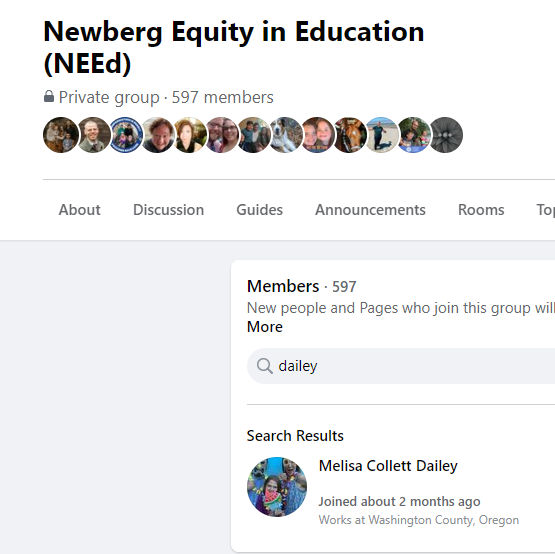Go to the Rooms tab
Viewport: 555px width, 554px height.
[481, 210]
